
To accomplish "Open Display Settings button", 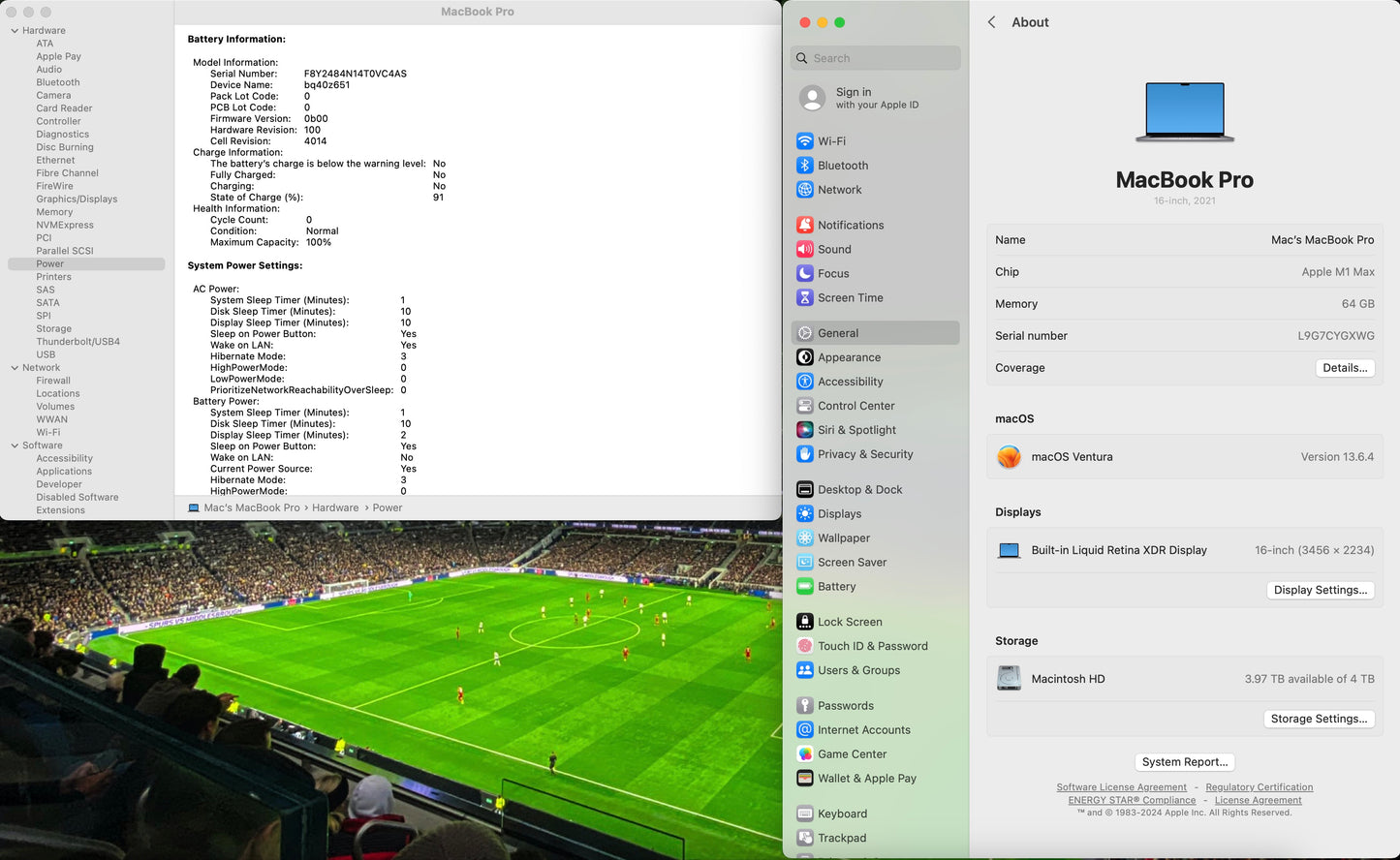I will [x=1321, y=590].
